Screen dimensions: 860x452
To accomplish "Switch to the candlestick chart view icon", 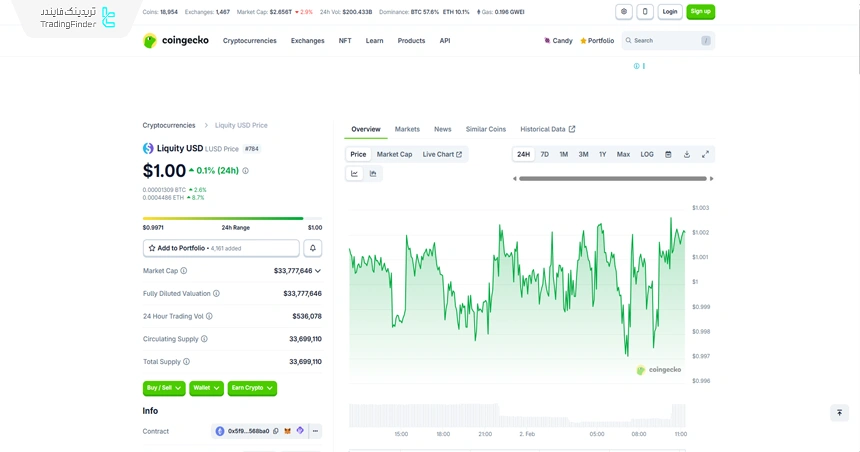I will (x=373, y=173).
